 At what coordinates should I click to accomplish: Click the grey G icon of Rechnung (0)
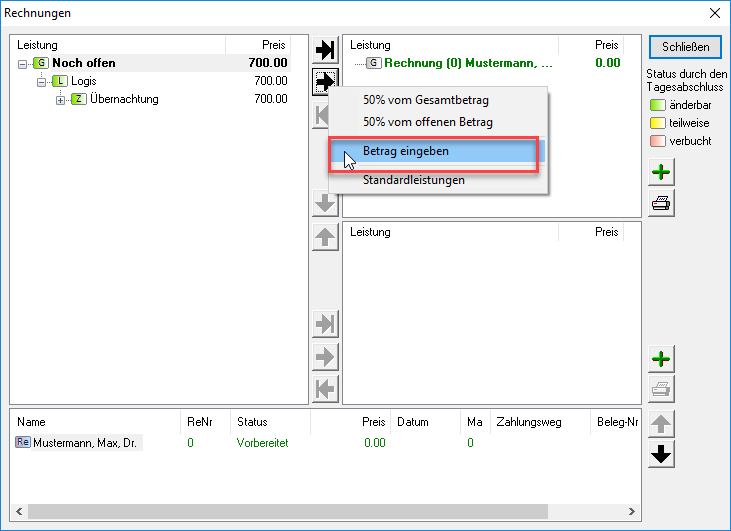click(x=374, y=63)
